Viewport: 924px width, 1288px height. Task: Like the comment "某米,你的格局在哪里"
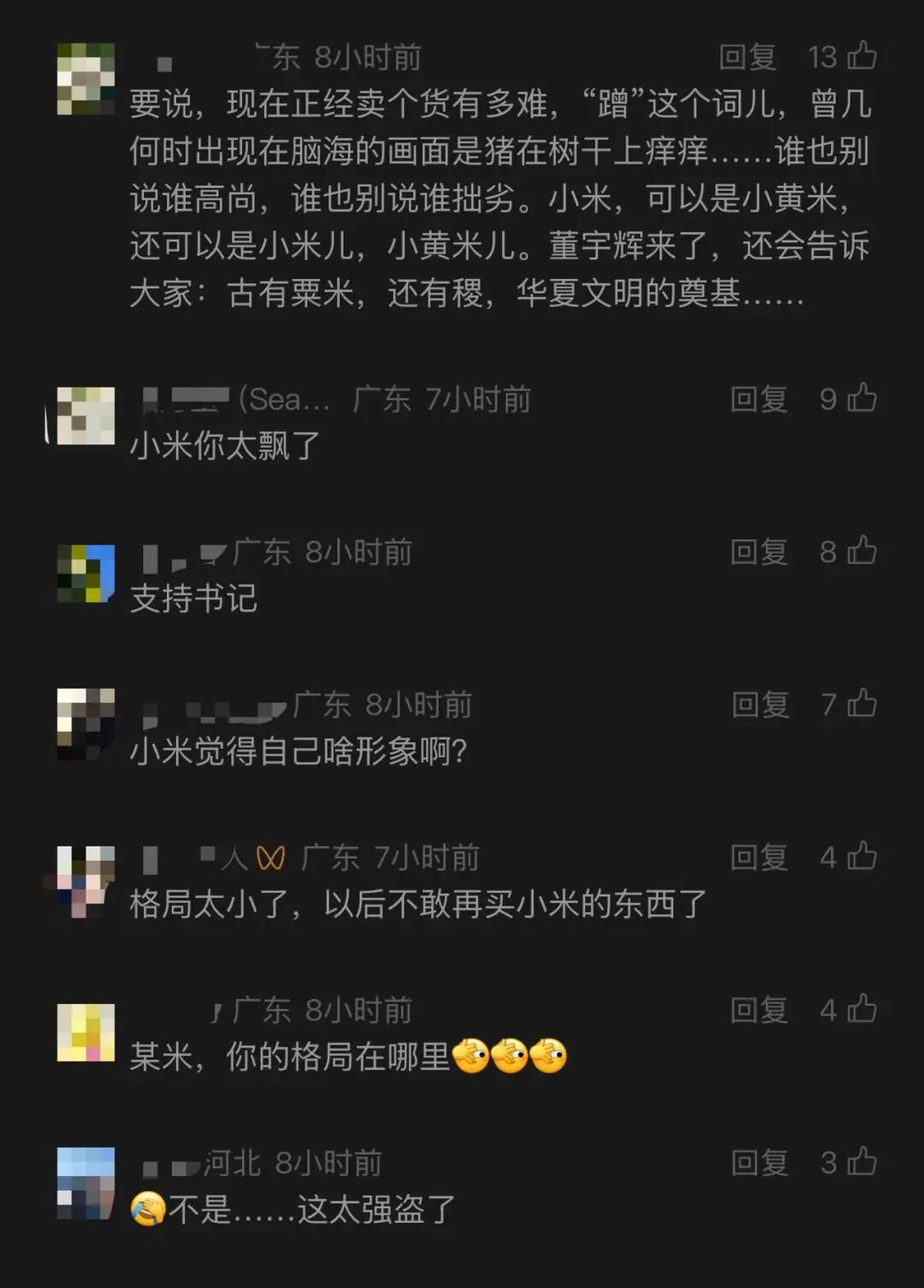pos(862,1009)
